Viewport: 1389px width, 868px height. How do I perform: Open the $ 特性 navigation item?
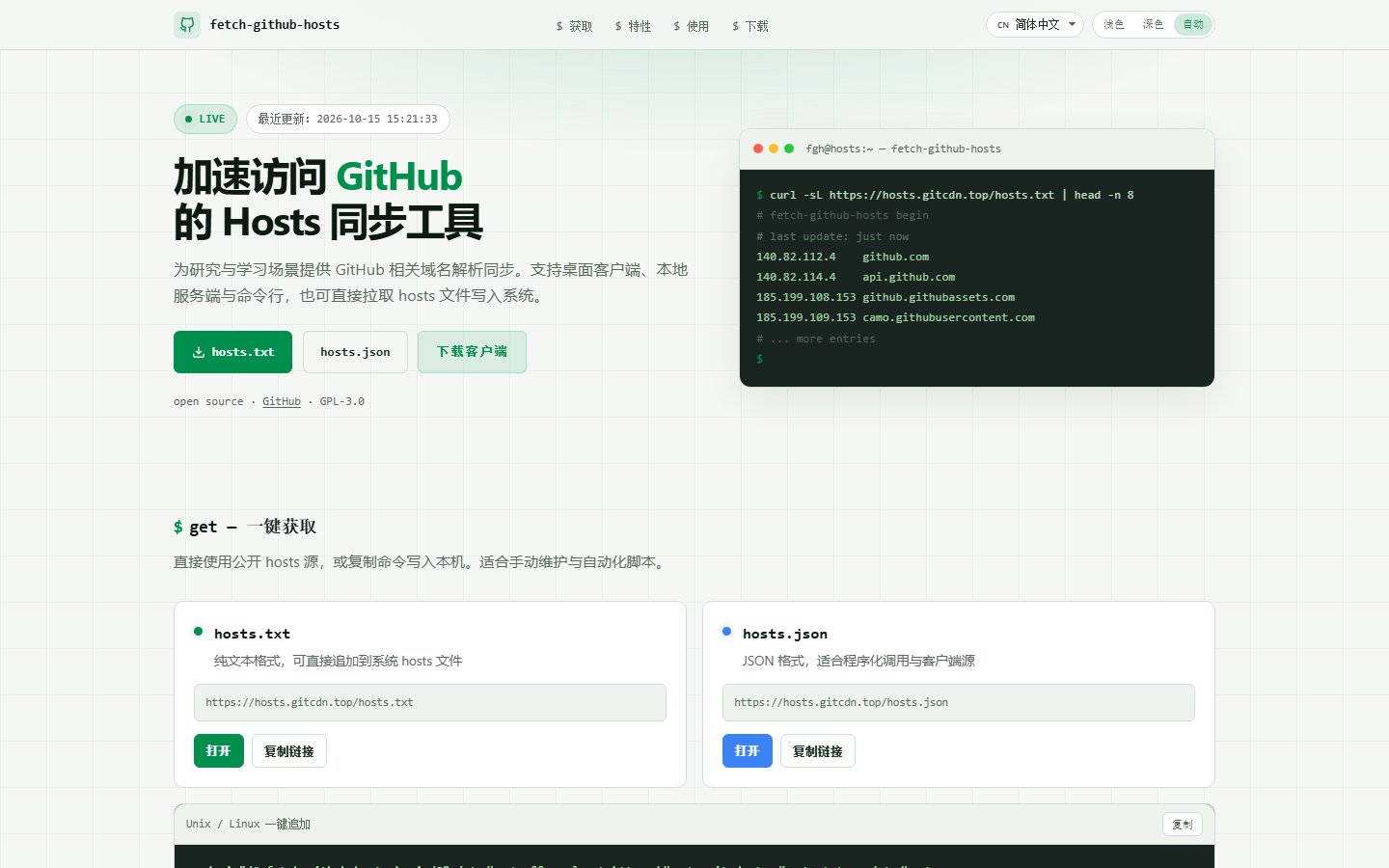(x=633, y=26)
